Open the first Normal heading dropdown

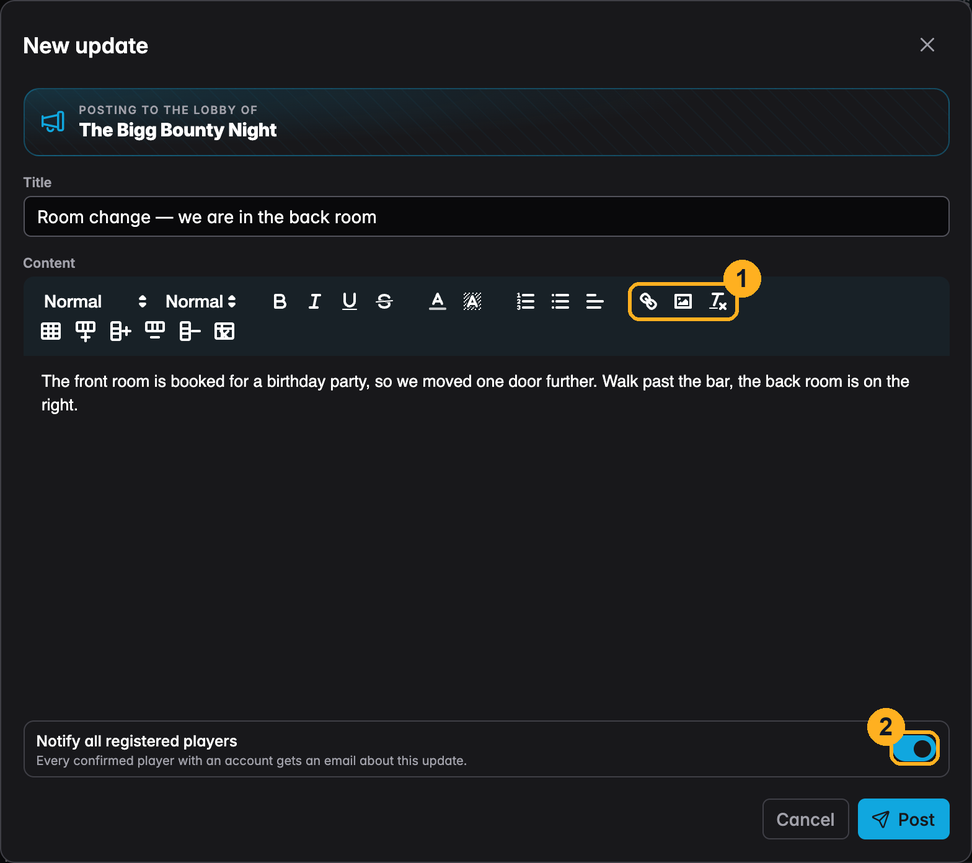95,301
